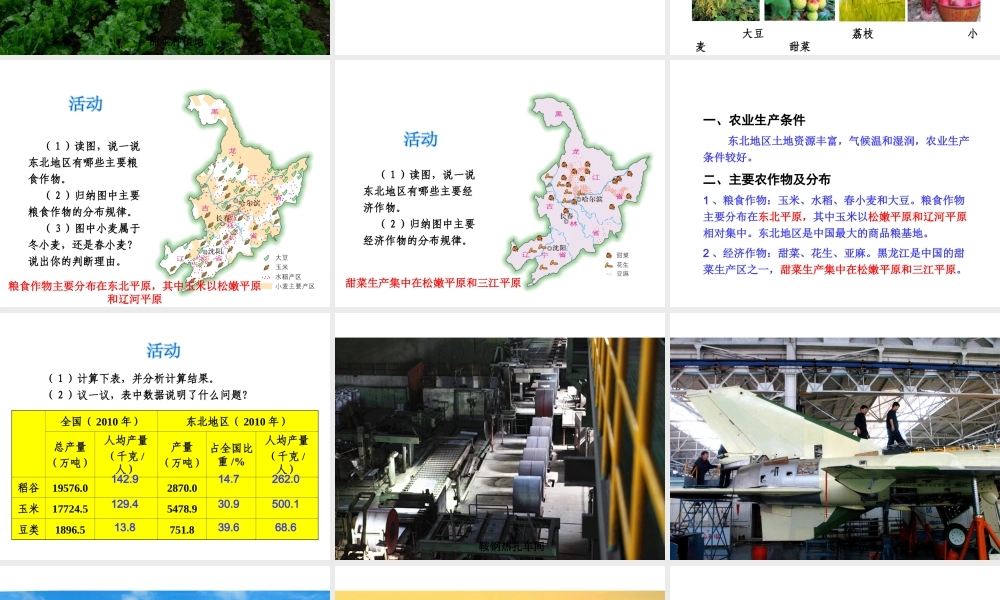Screen dimensions: 1000x600
Task: Click the economic crops map with pink regions
Action: [x=577, y=191]
